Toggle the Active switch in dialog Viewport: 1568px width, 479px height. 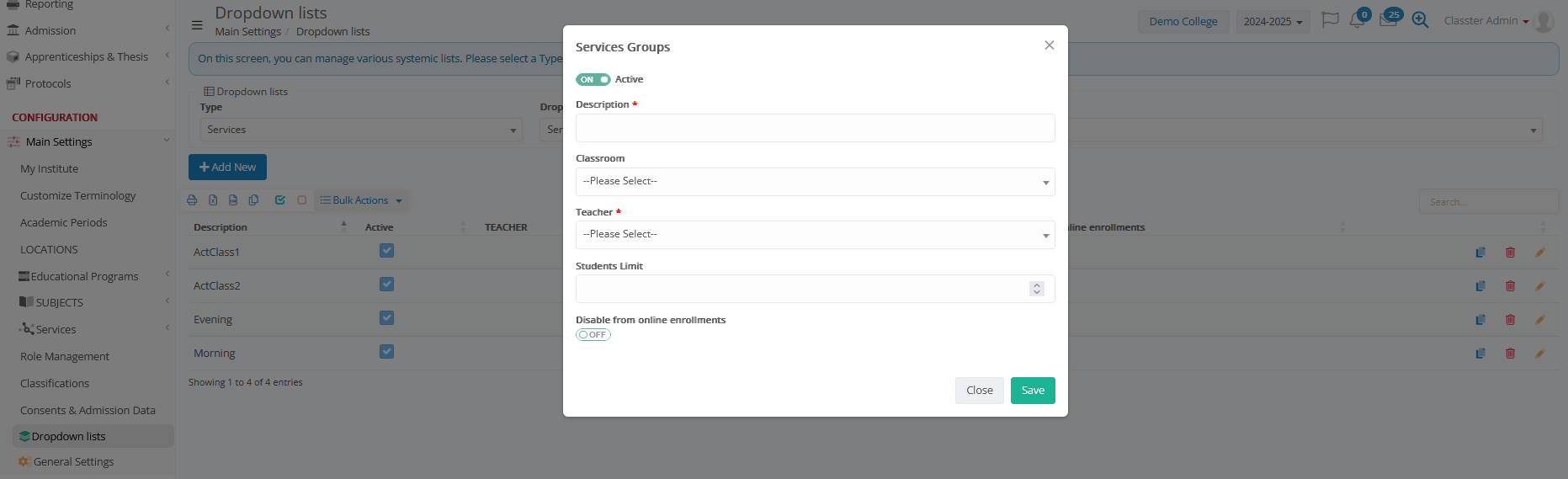[593, 80]
